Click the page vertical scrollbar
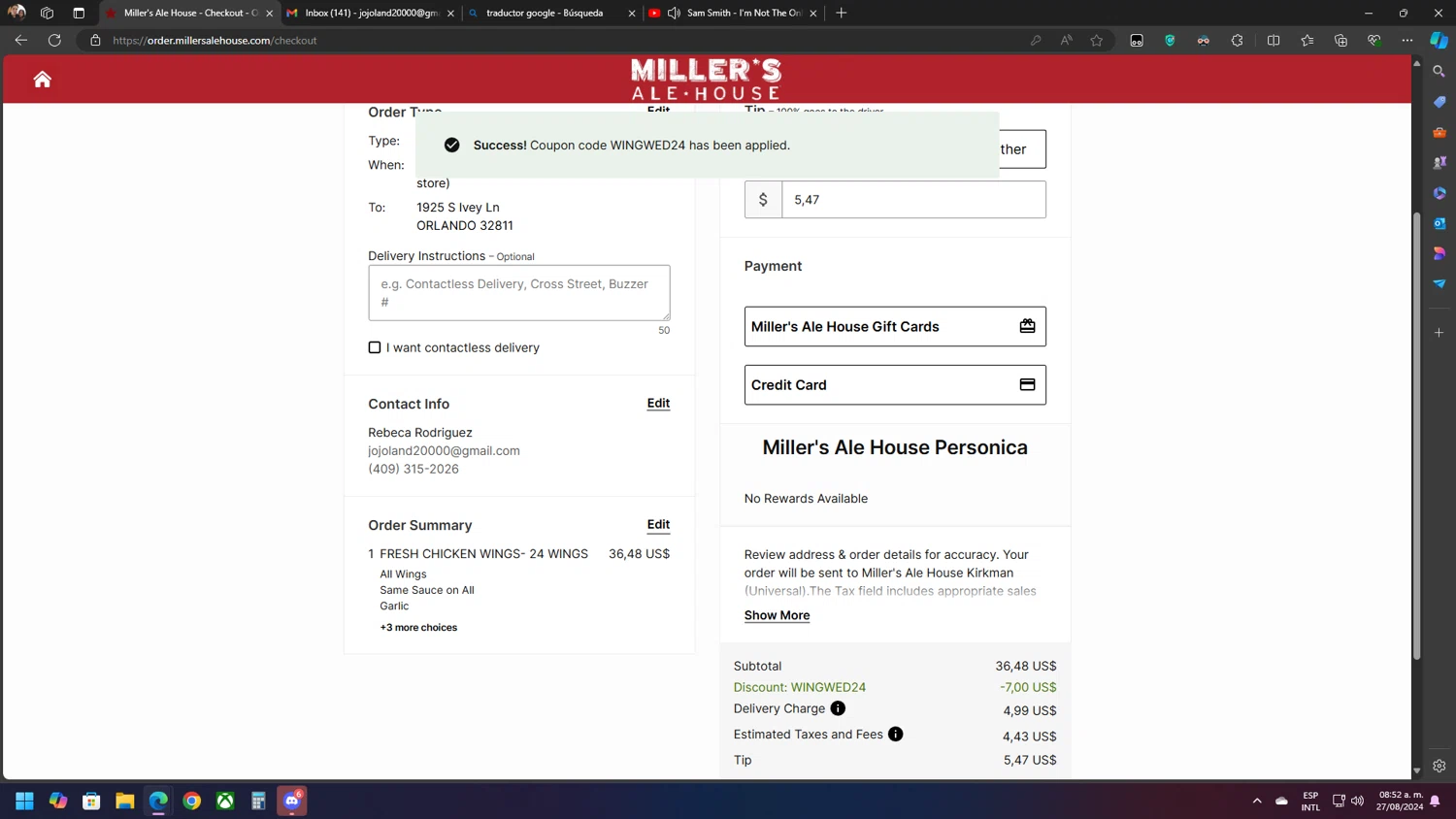This screenshot has height=819, width=1456. click(x=1416, y=437)
